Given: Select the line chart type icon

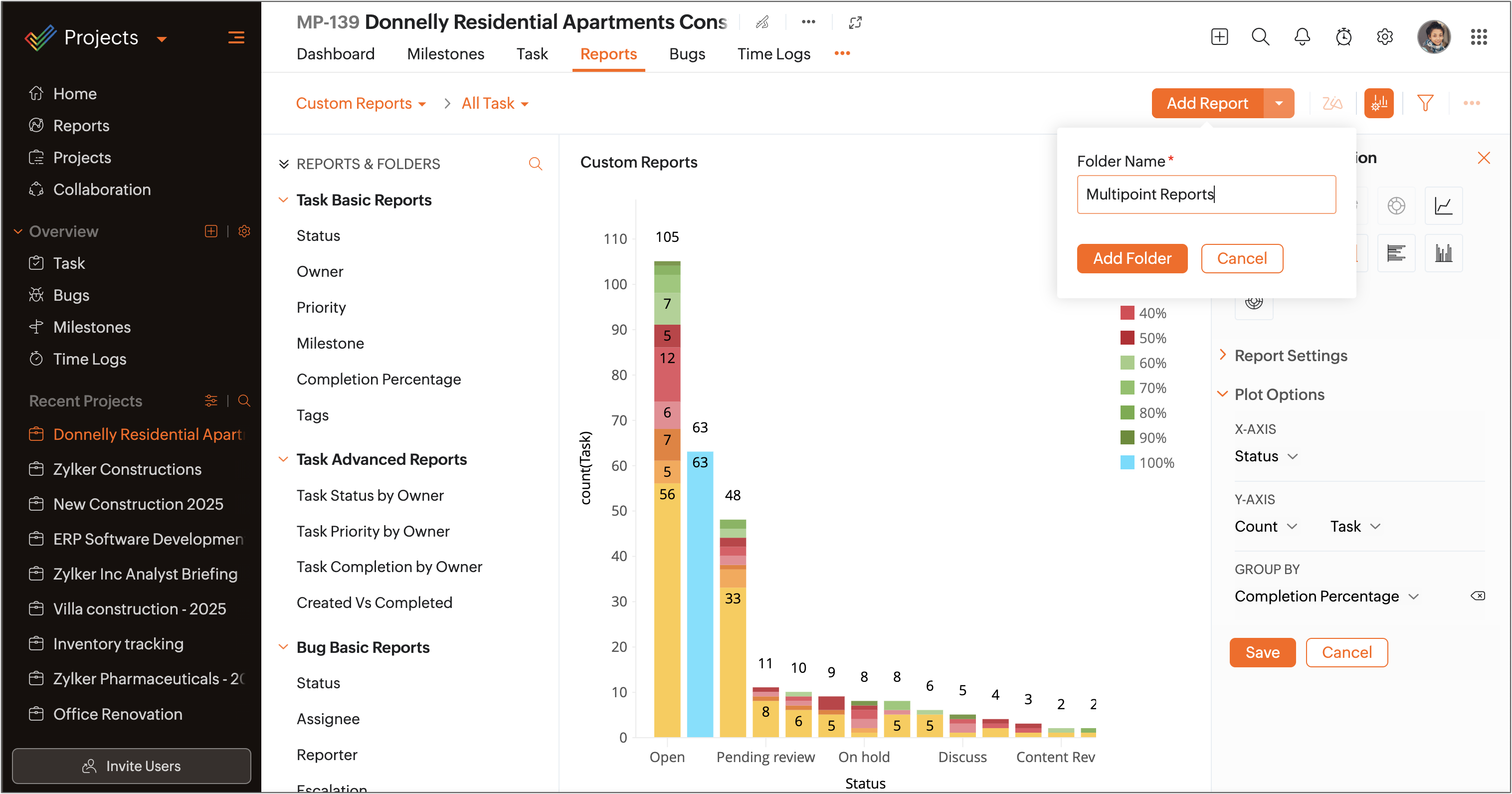Looking at the screenshot, I should pos(1443,205).
